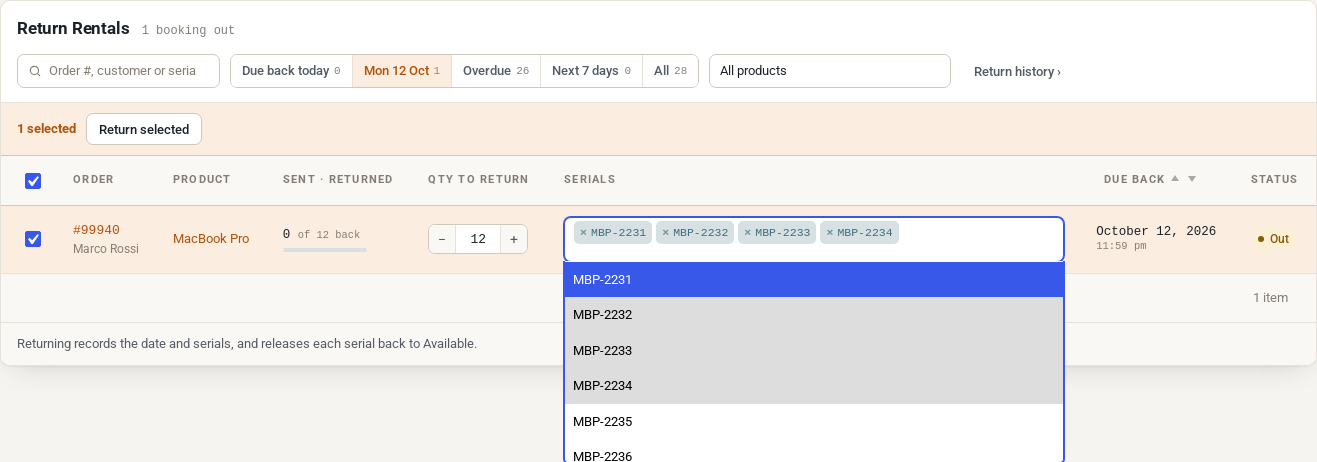This screenshot has height=462, width=1317.
Task: Click quantity value field showing 12
Action: coord(478,239)
